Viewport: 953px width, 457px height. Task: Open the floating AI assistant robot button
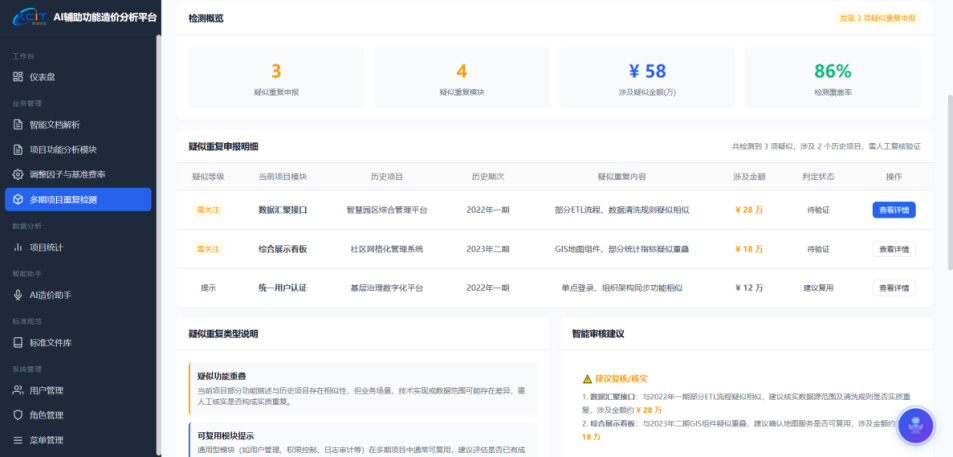[916, 425]
